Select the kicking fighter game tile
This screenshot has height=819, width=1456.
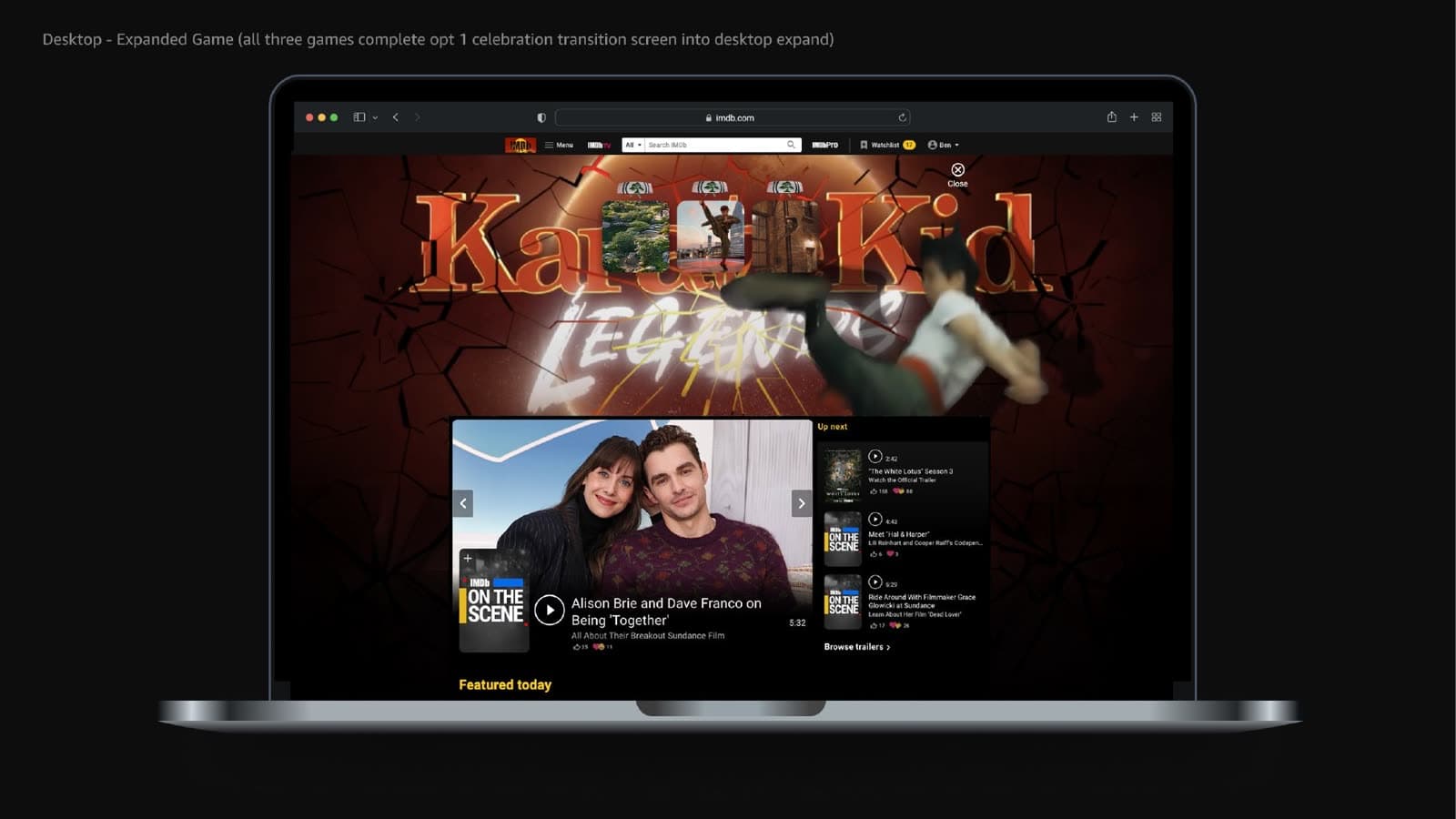710,237
